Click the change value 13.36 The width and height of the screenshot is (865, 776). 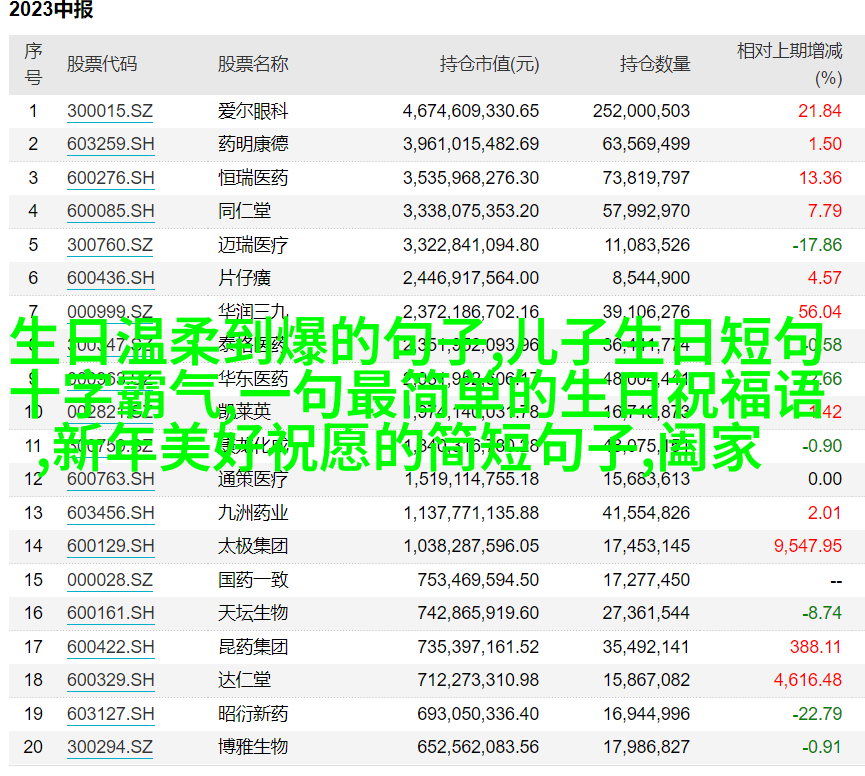[x=820, y=178]
